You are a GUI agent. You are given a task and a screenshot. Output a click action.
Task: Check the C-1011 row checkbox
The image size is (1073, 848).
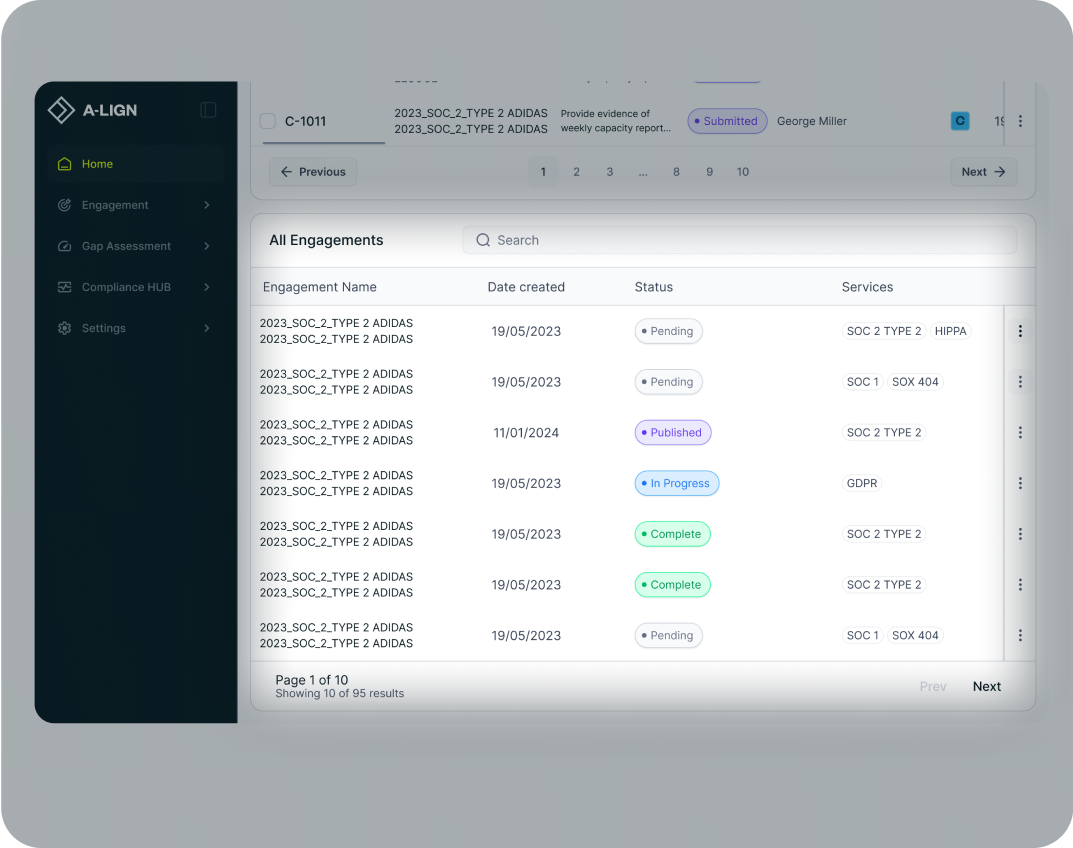point(268,121)
